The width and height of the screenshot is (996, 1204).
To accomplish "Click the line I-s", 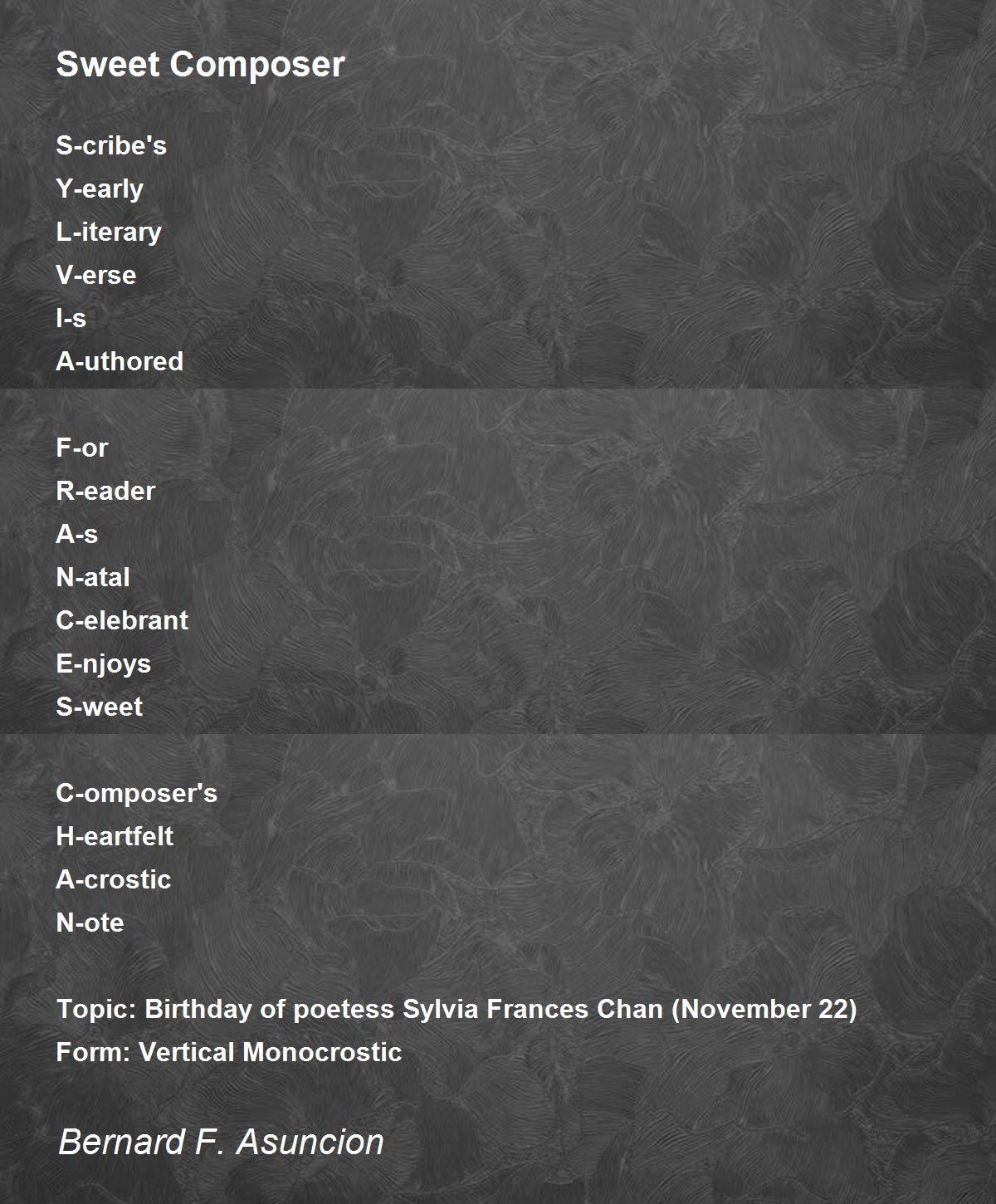I will pyautogui.click(x=71, y=318).
